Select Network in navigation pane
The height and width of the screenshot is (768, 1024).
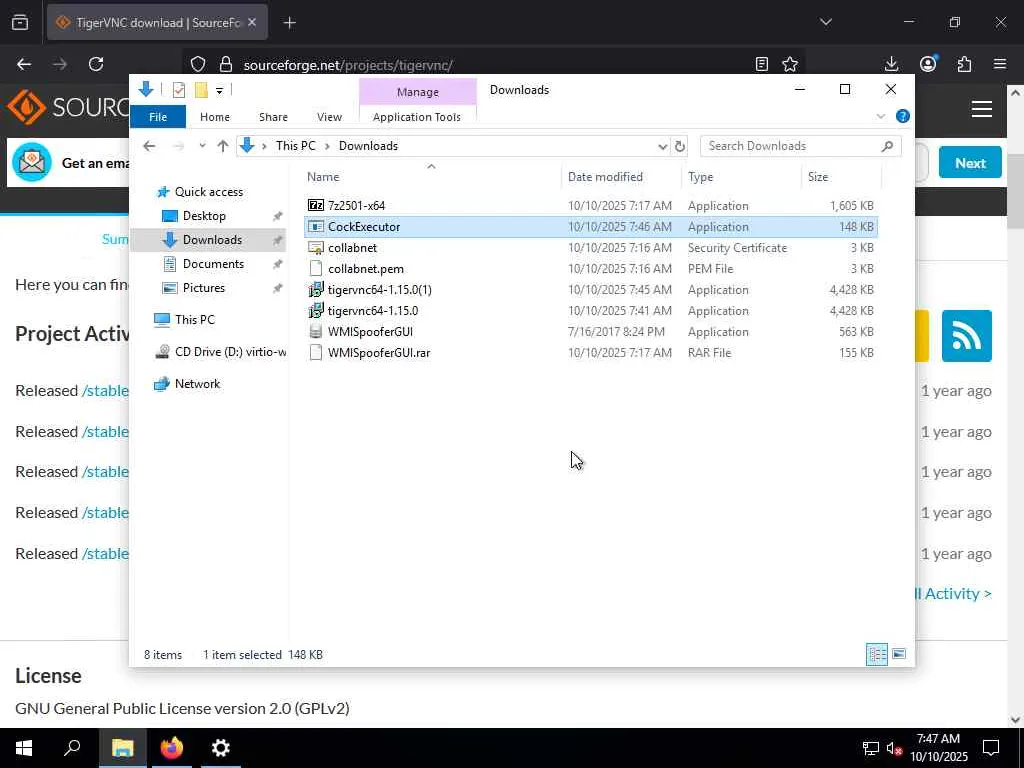(x=197, y=384)
